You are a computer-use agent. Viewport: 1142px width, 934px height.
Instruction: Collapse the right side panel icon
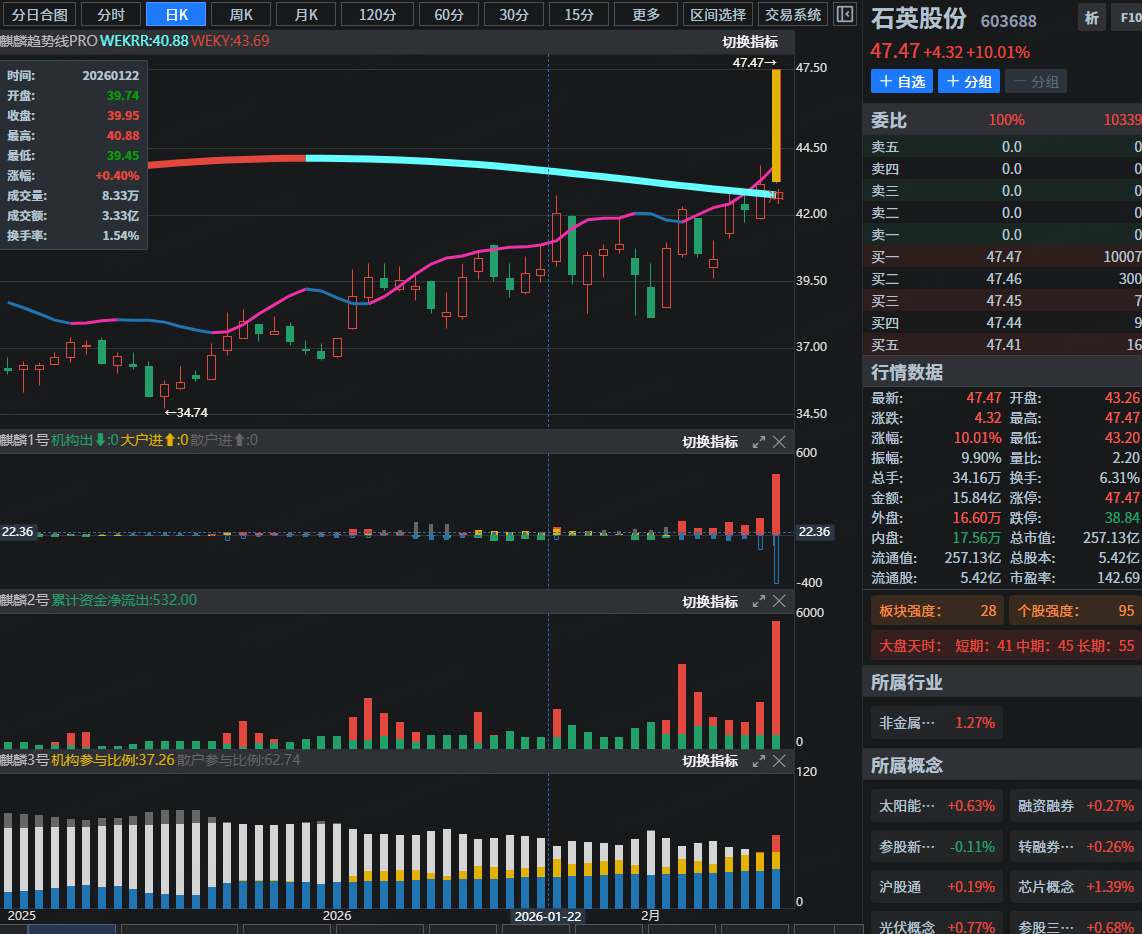coord(845,14)
